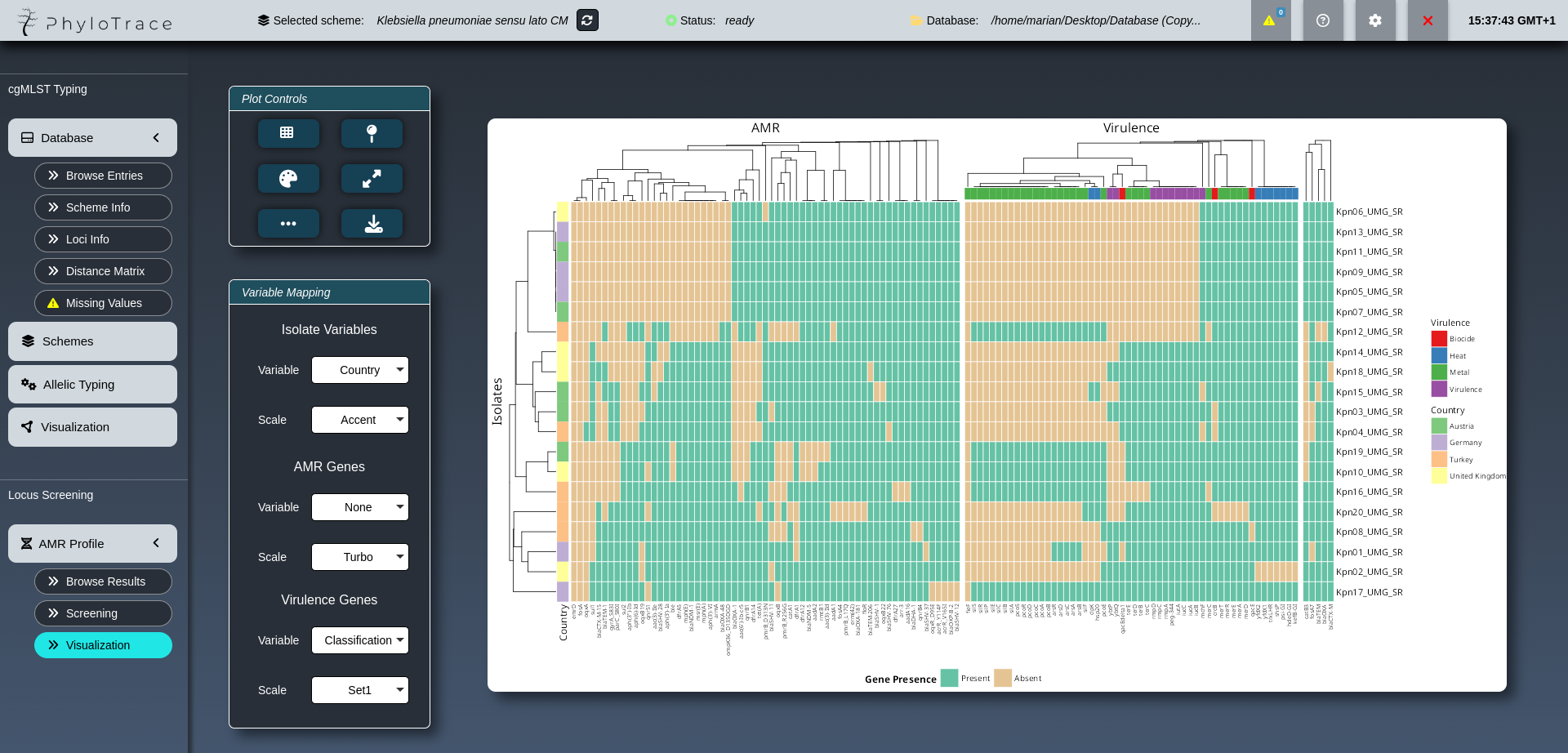This screenshot has width=1568, height=753.
Task: Open the three-dots plot options
Action: (x=288, y=223)
